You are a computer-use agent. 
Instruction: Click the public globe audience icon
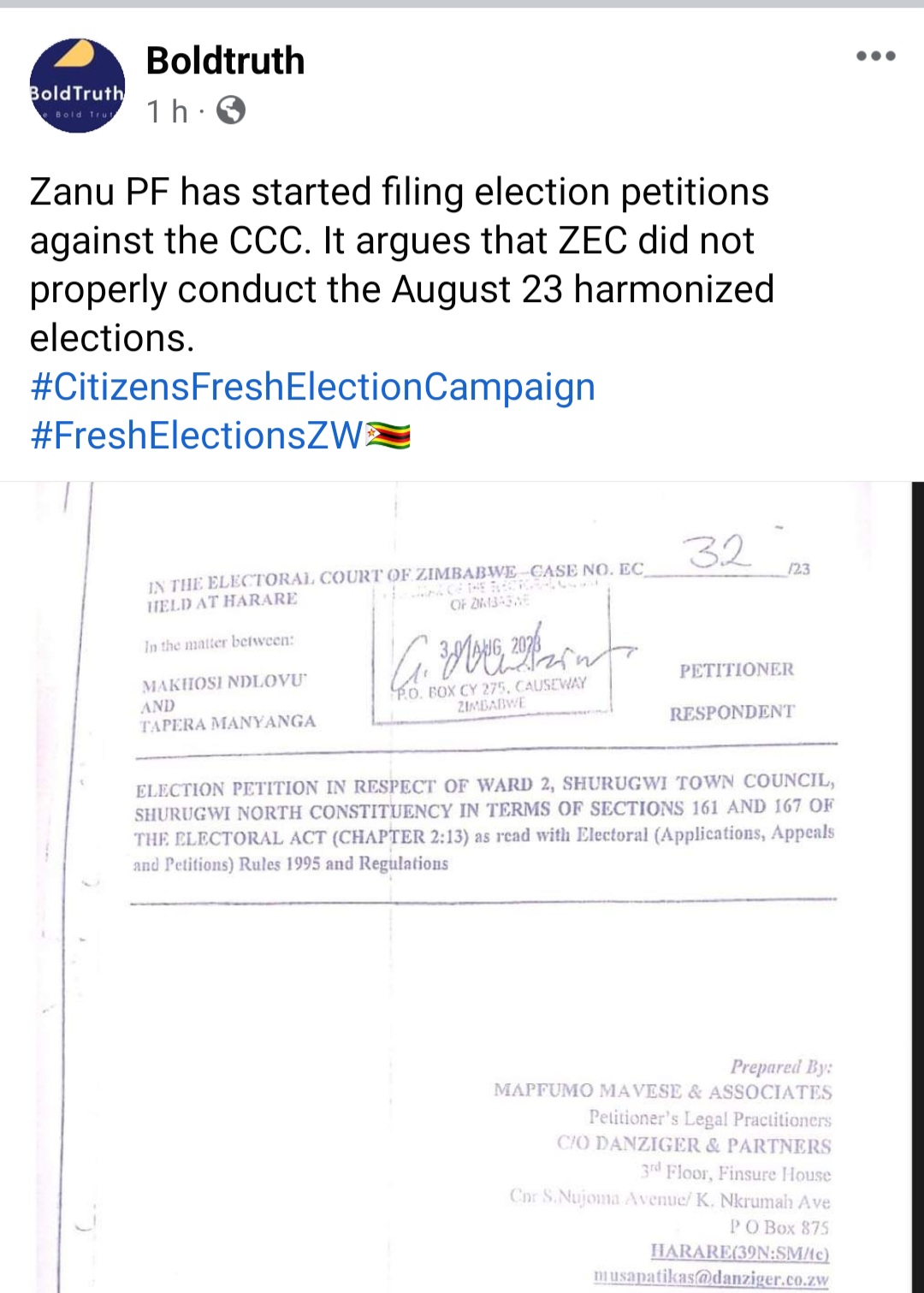230,110
